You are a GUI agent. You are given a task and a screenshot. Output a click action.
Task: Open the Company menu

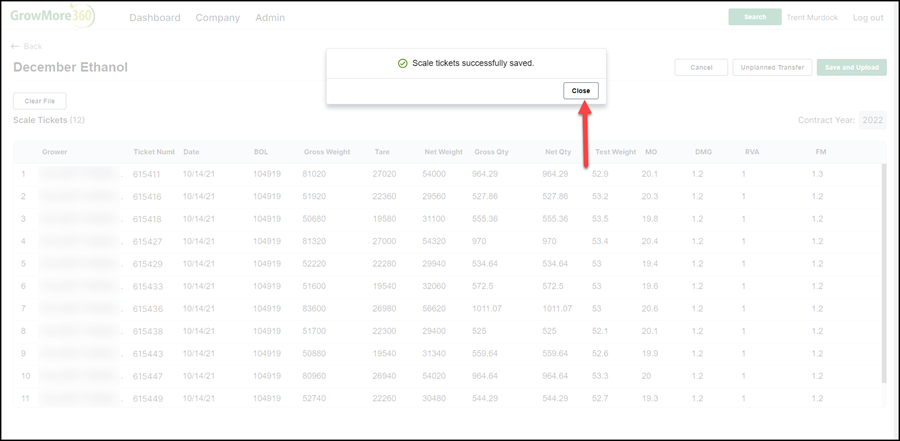218,18
